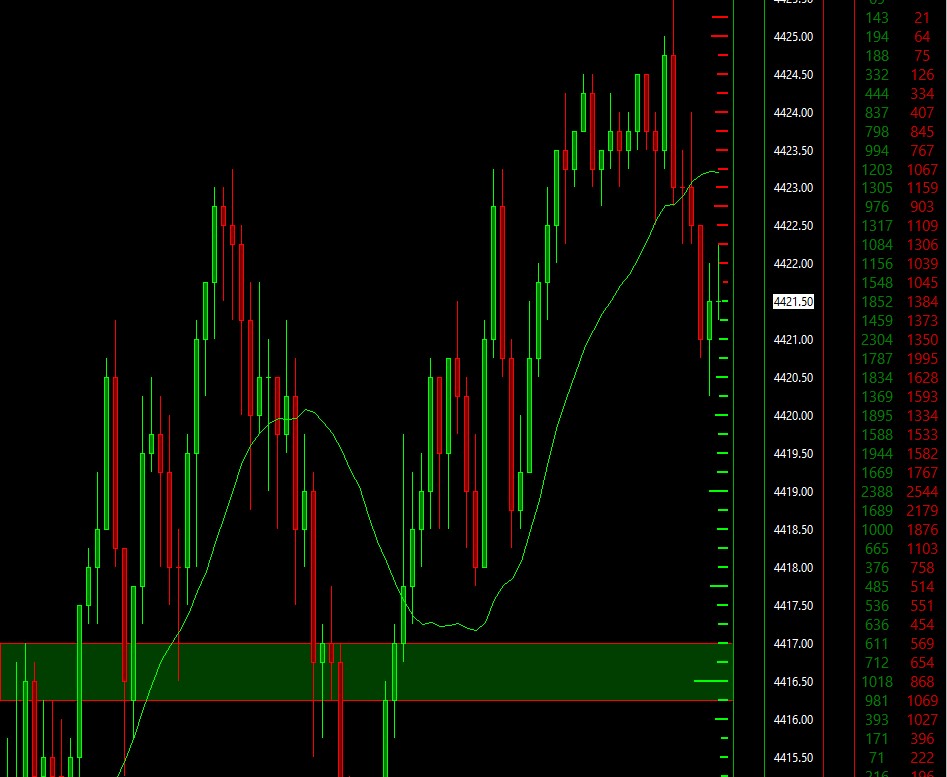The width and height of the screenshot is (947, 777).
Task: Click green volume value 194
Action: click(x=877, y=37)
